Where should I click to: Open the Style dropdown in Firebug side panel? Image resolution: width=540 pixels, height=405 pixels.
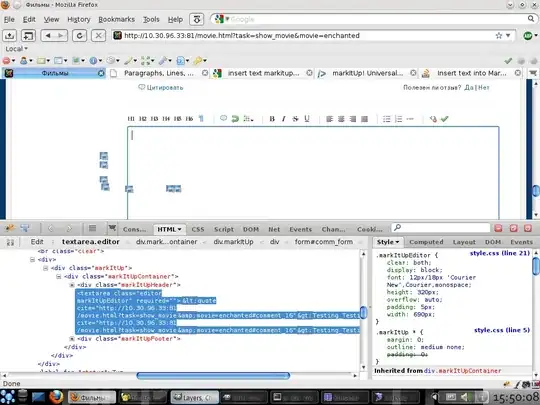pos(388,242)
